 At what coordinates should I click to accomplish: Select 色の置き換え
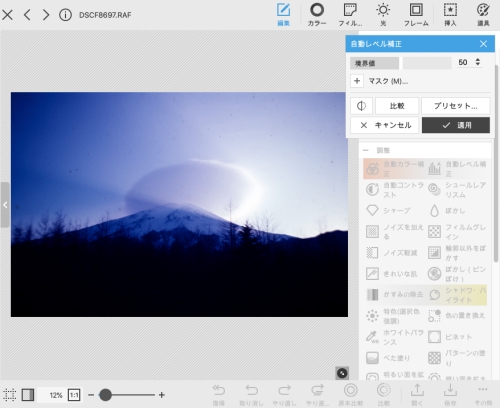[457, 316]
